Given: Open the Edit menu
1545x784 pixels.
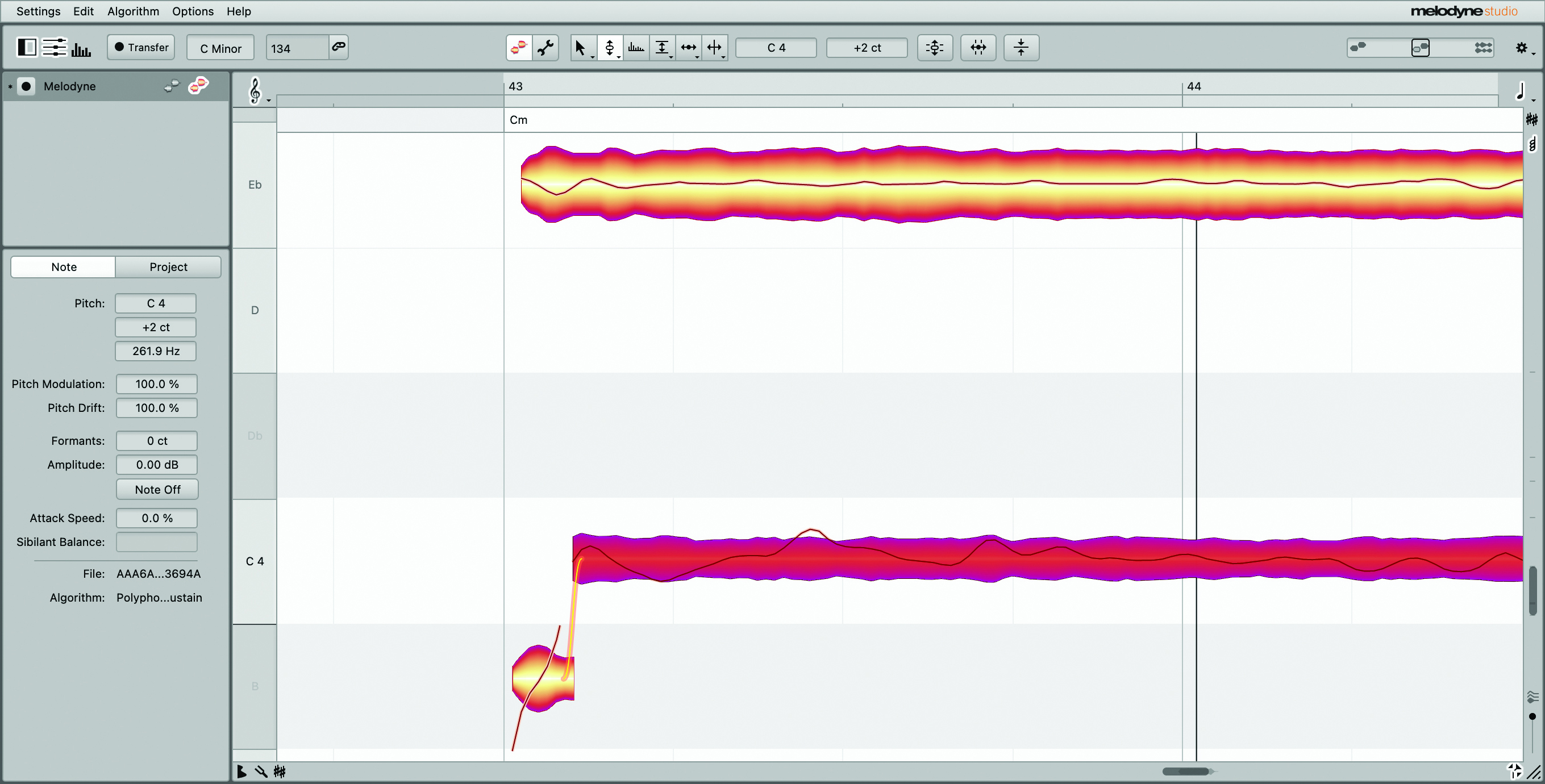Looking at the screenshot, I should 84,11.
